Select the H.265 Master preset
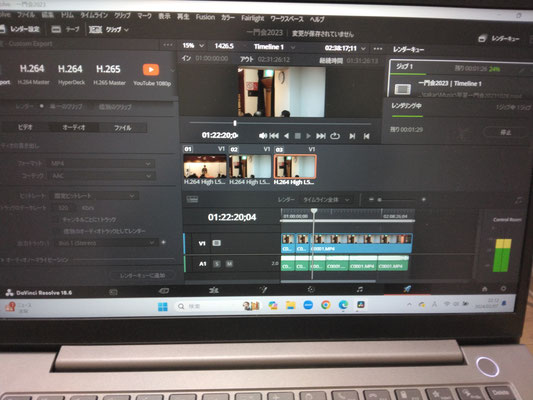Viewport: 533px width, 400px height. click(109, 74)
